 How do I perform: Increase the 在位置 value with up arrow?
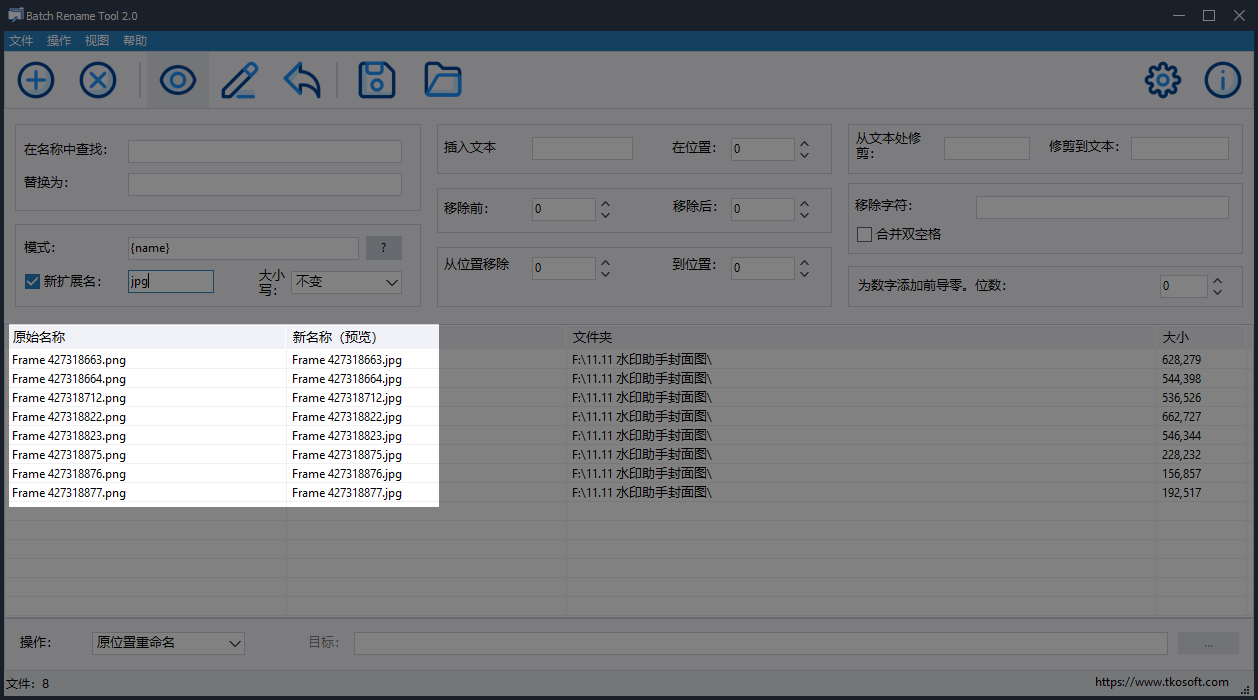tap(804, 144)
